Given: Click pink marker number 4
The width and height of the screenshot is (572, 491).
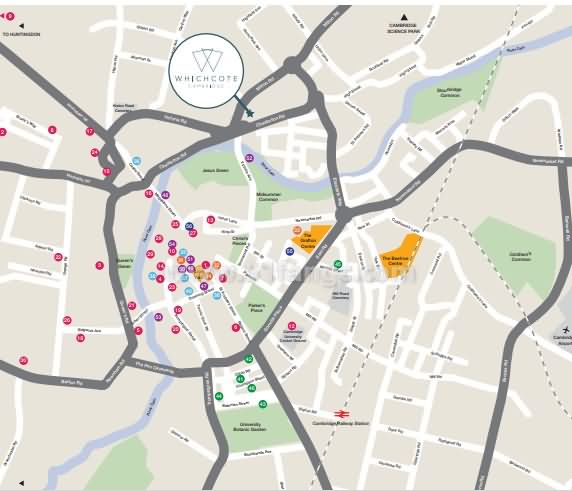Looking at the screenshot, I should click(160, 279).
